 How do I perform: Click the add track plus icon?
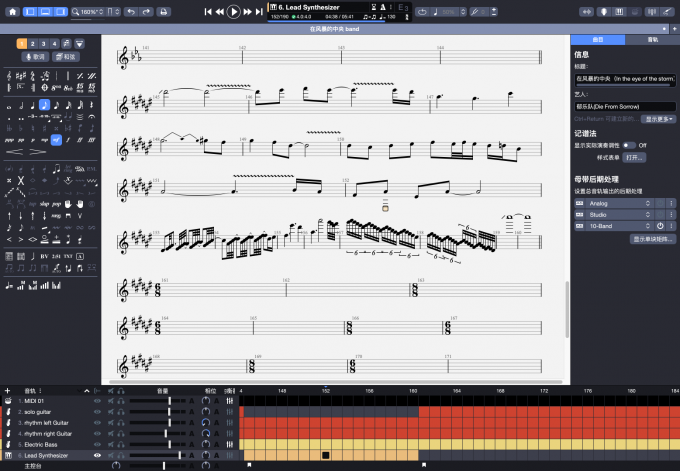(x=7, y=390)
